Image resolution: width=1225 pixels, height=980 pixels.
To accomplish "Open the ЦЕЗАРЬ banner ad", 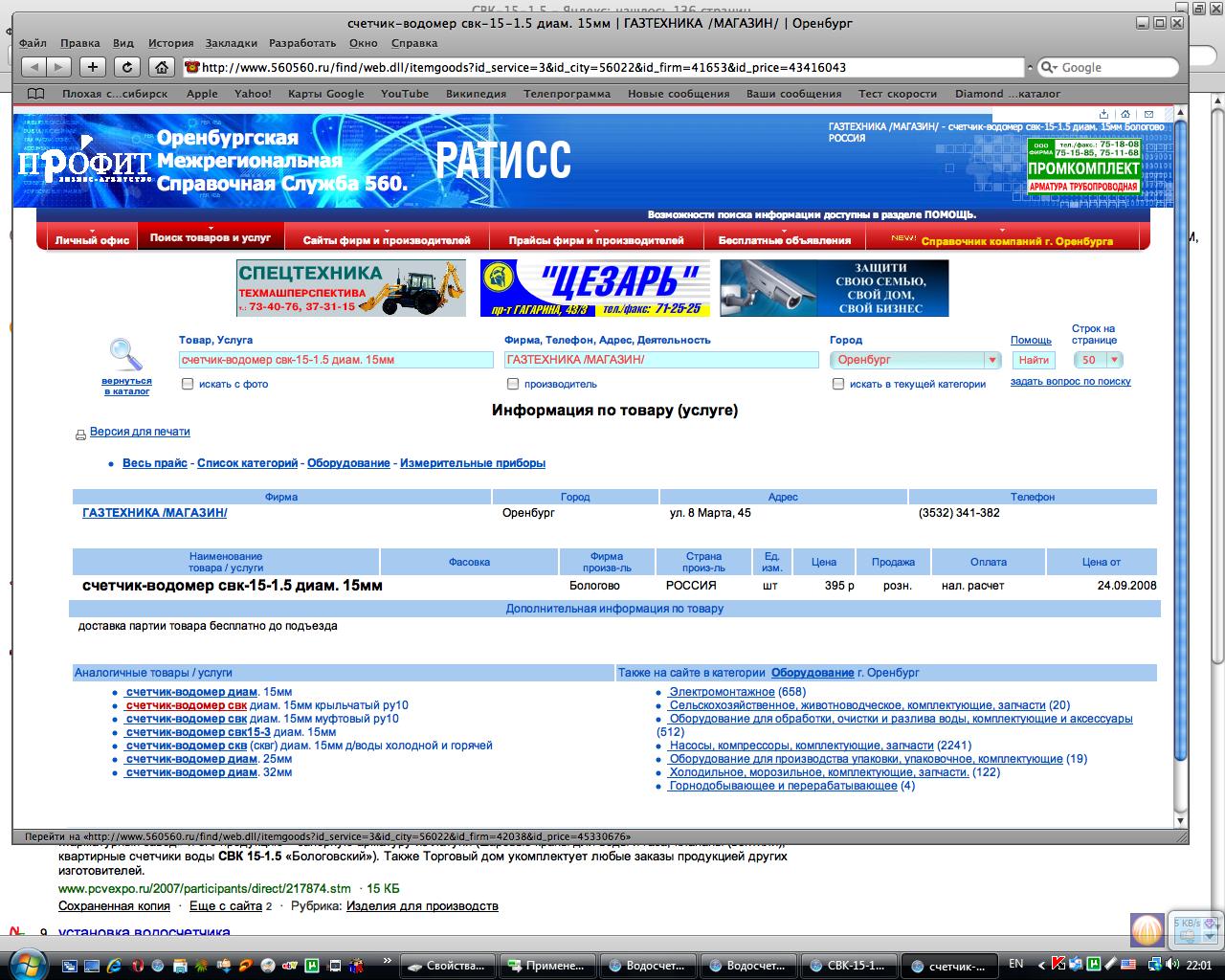I will click(x=594, y=288).
